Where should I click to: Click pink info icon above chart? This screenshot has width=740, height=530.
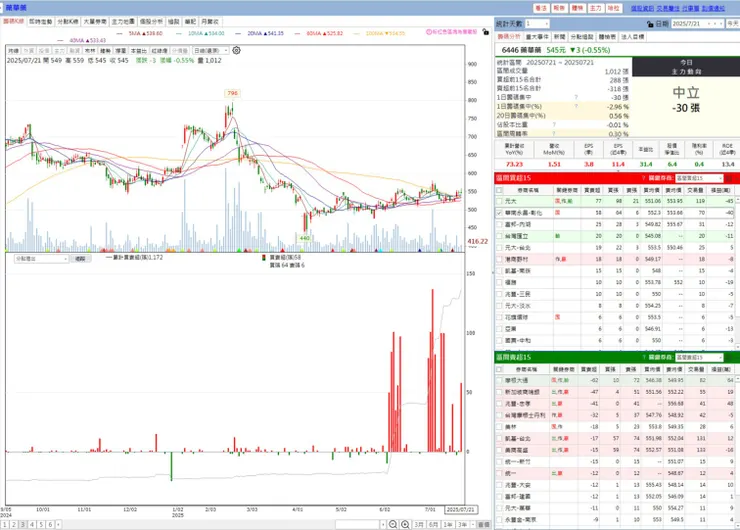click(x=429, y=32)
